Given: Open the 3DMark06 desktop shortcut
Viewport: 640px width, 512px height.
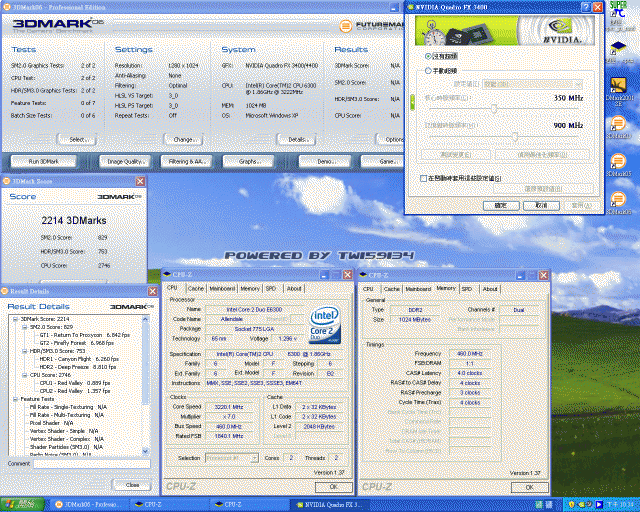Looking at the screenshot, I should [618, 203].
